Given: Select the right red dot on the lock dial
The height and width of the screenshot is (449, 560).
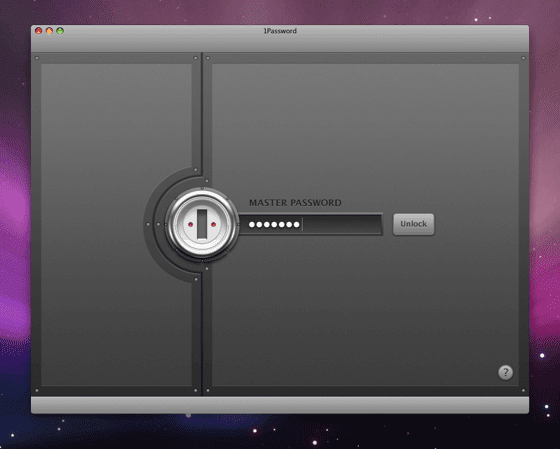Looking at the screenshot, I should pyautogui.click(x=214, y=224).
